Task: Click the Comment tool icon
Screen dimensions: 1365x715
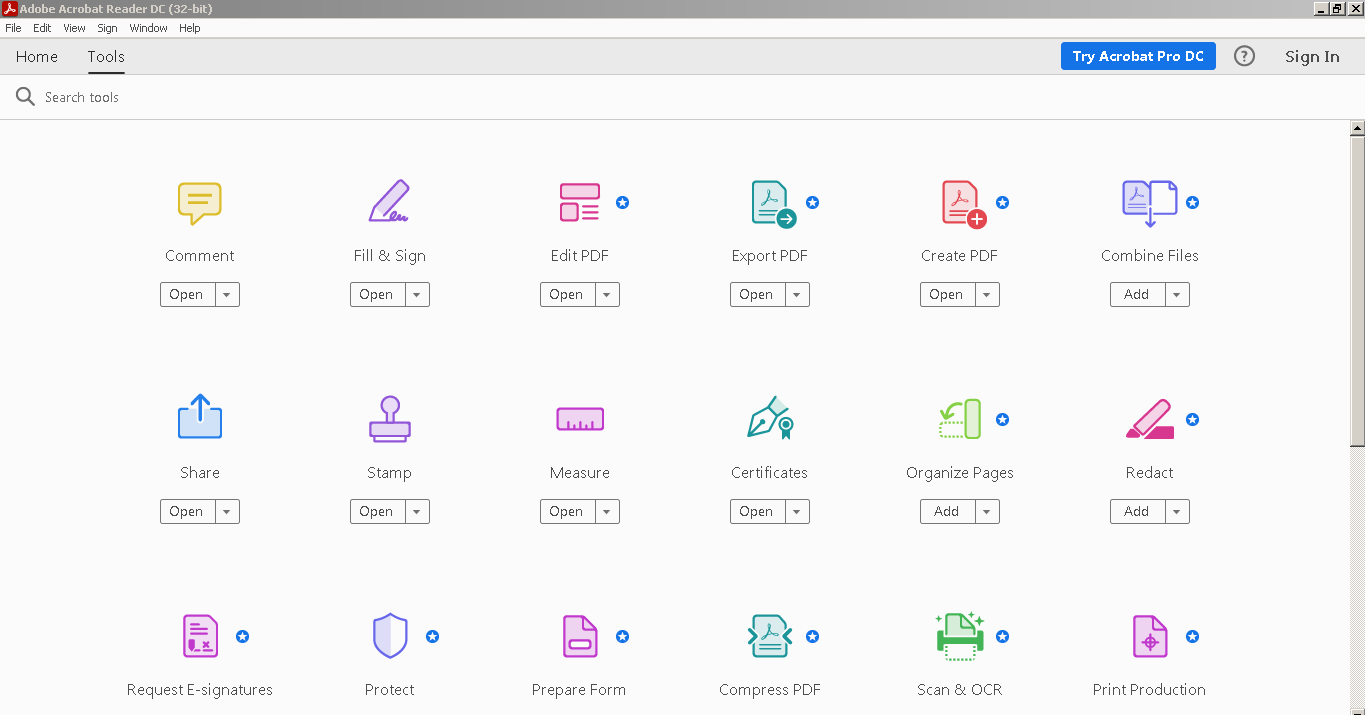Action: click(200, 203)
